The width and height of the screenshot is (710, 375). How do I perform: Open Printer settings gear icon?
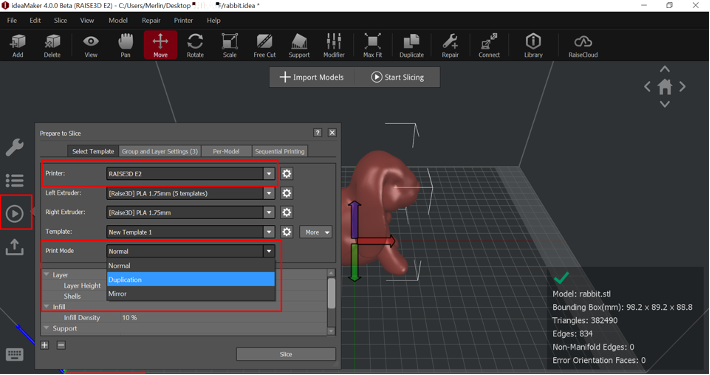(287, 173)
